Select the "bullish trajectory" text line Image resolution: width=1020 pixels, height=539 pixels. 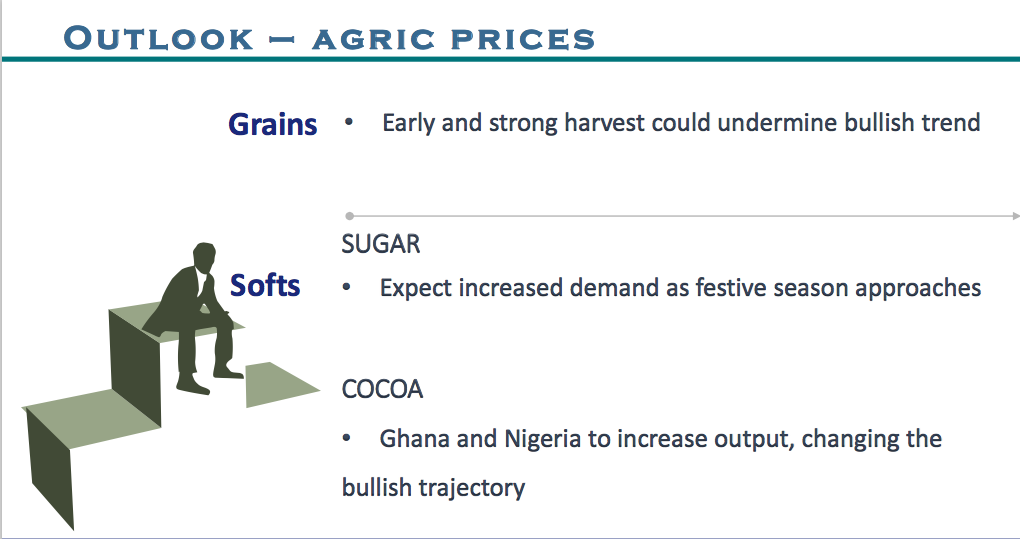(433, 488)
